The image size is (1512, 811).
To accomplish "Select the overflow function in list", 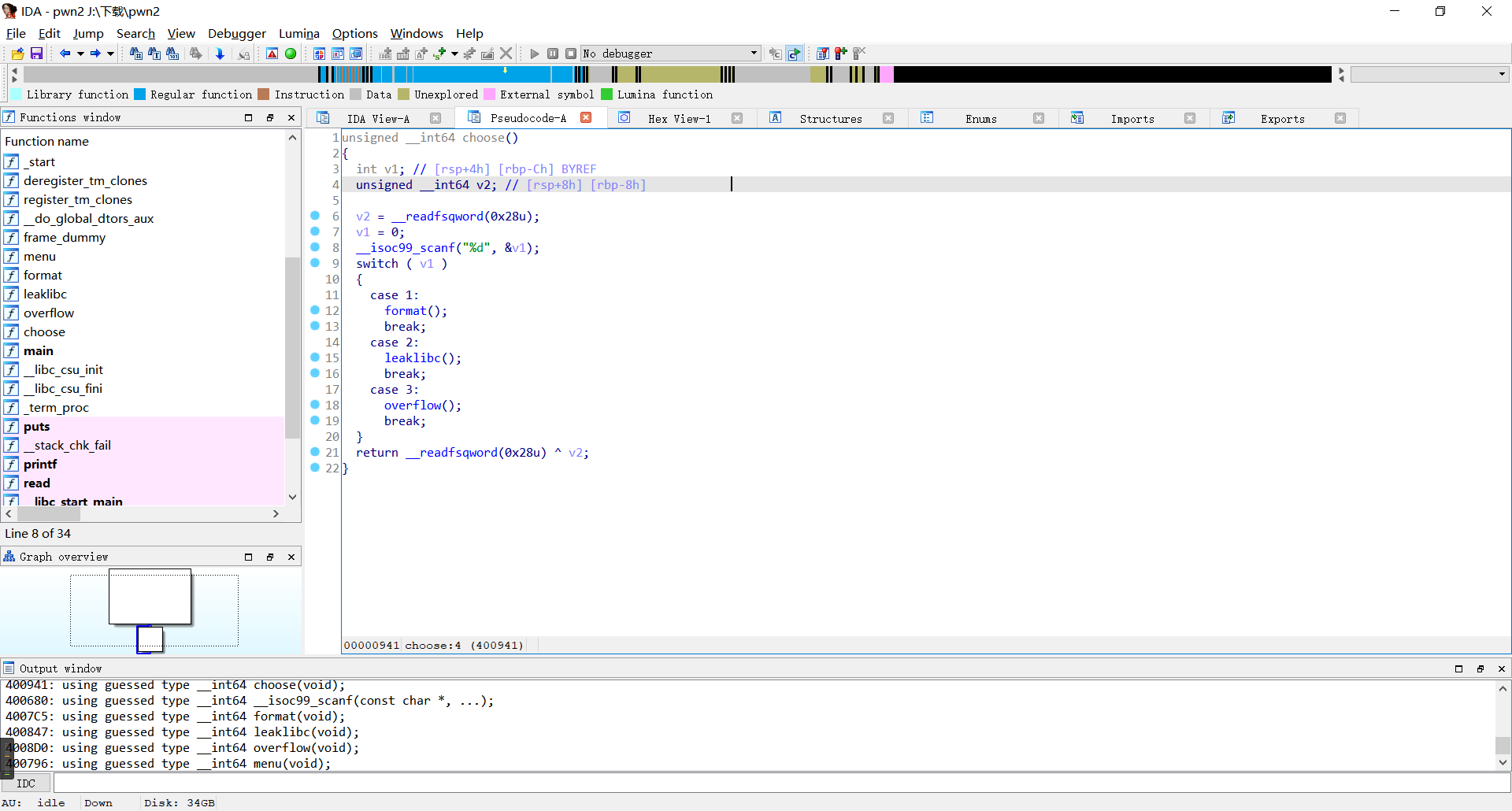I will (49, 313).
